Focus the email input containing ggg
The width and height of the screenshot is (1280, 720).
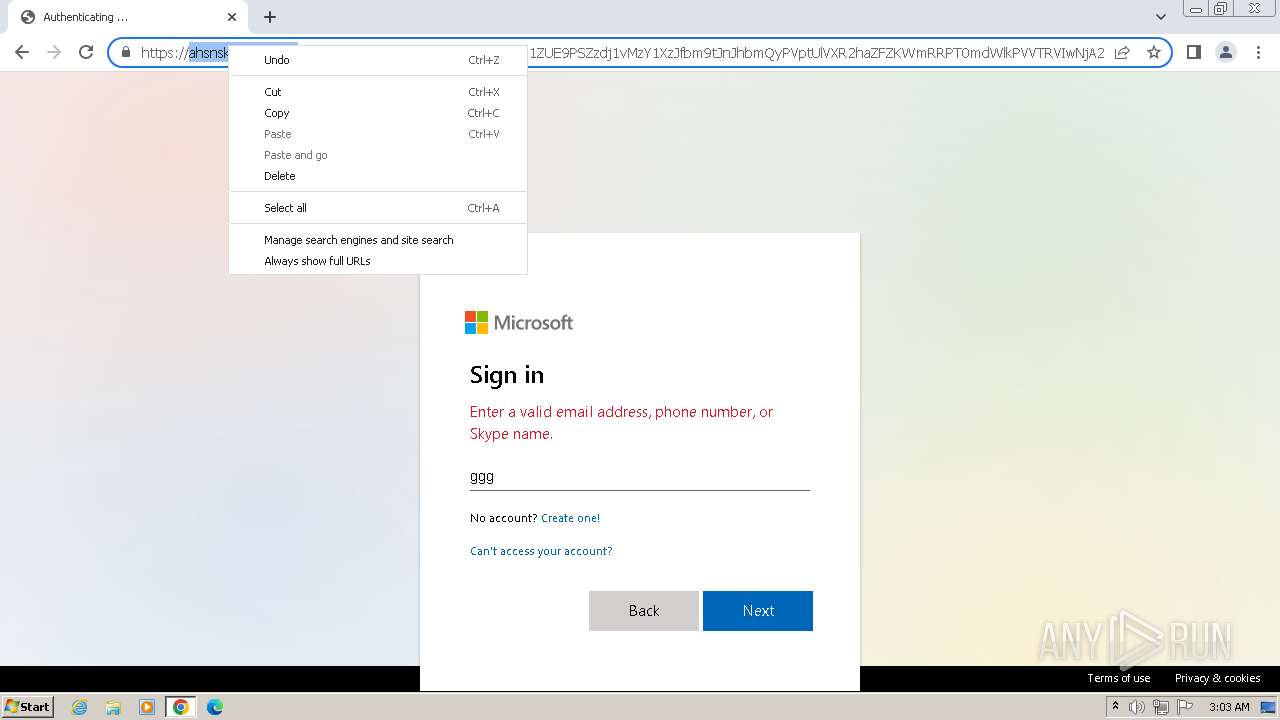pos(640,477)
